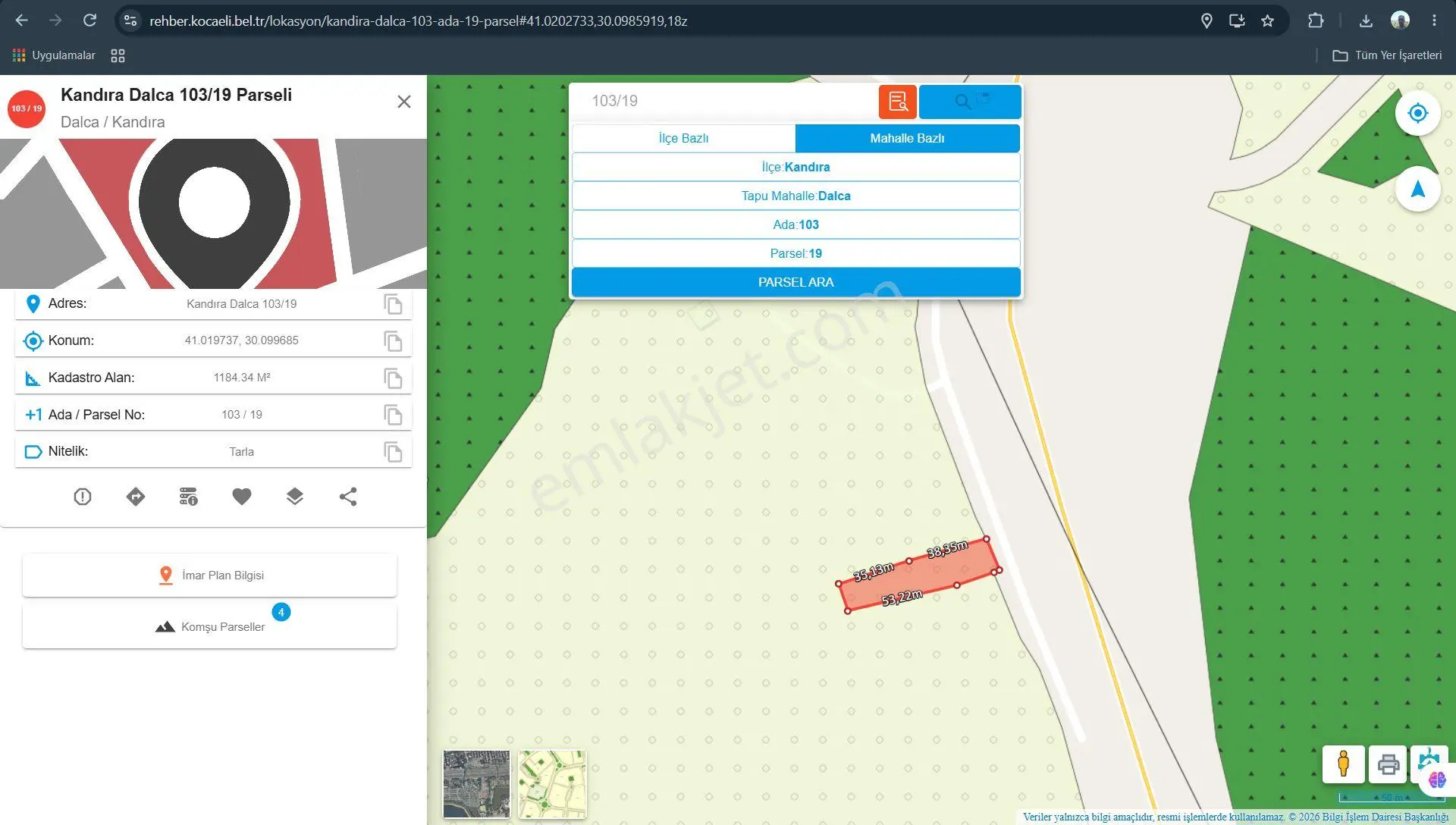This screenshot has height=825, width=1456.
Task: Open the tab groups grid icon
Action: point(118,55)
